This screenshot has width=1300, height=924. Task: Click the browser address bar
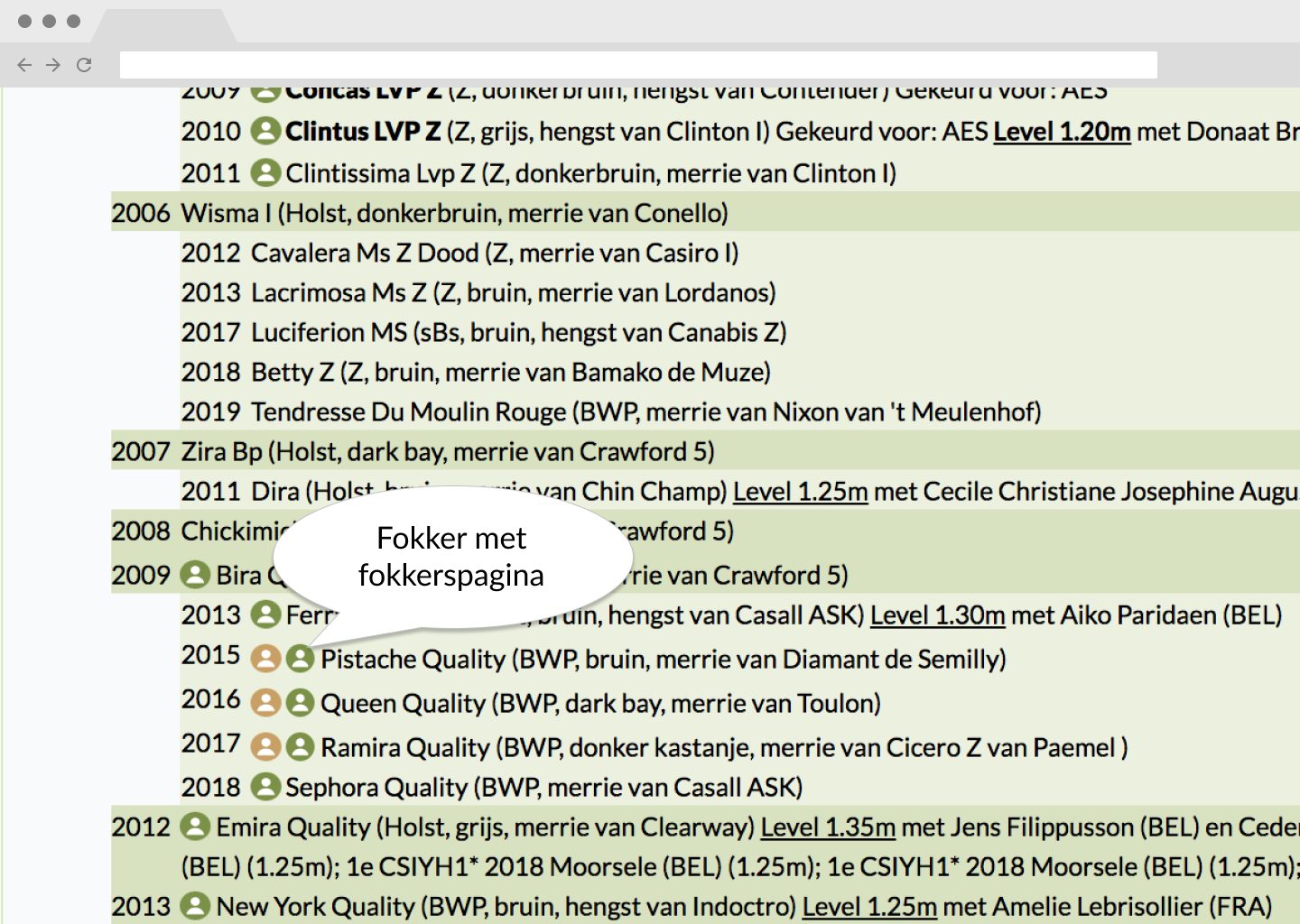638,65
